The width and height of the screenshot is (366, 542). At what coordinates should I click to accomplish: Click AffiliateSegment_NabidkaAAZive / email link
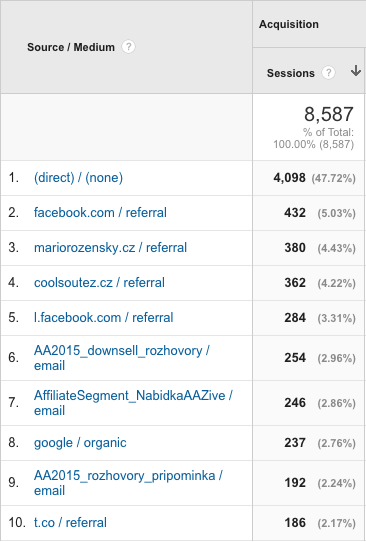pyautogui.click(x=133, y=403)
